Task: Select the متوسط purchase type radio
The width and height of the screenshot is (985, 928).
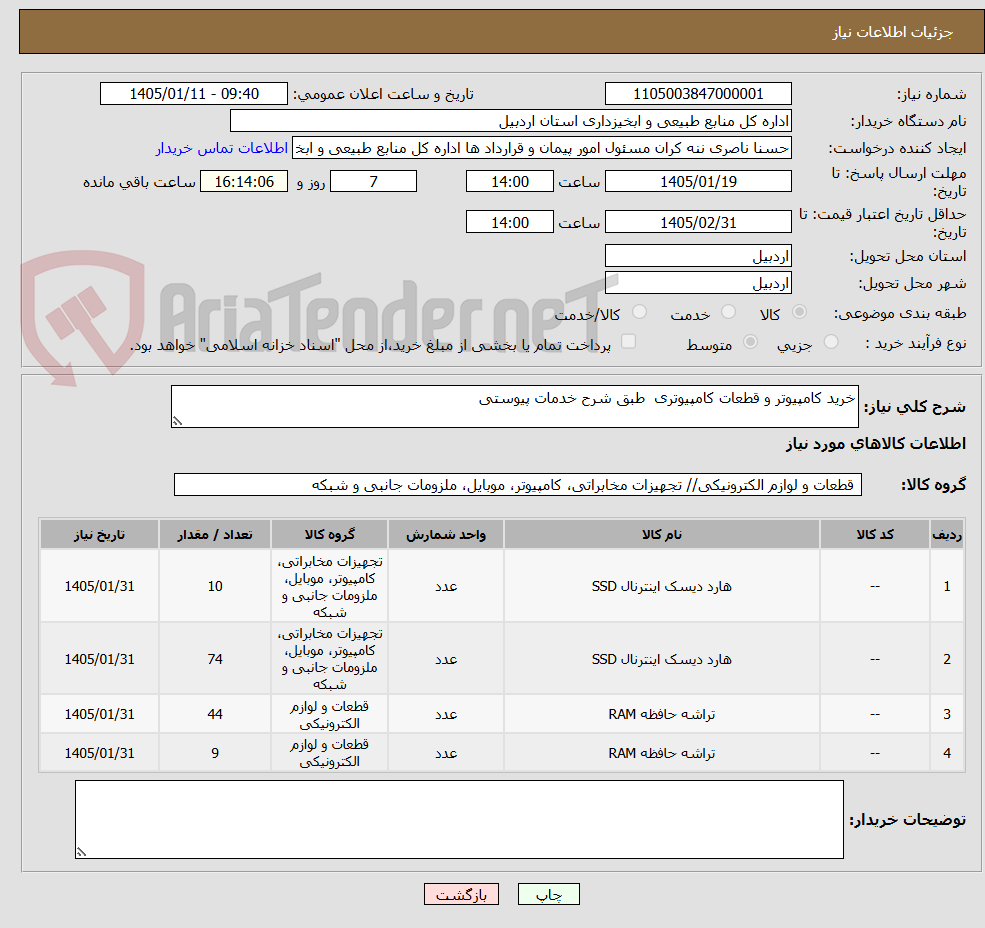Action: [750, 342]
